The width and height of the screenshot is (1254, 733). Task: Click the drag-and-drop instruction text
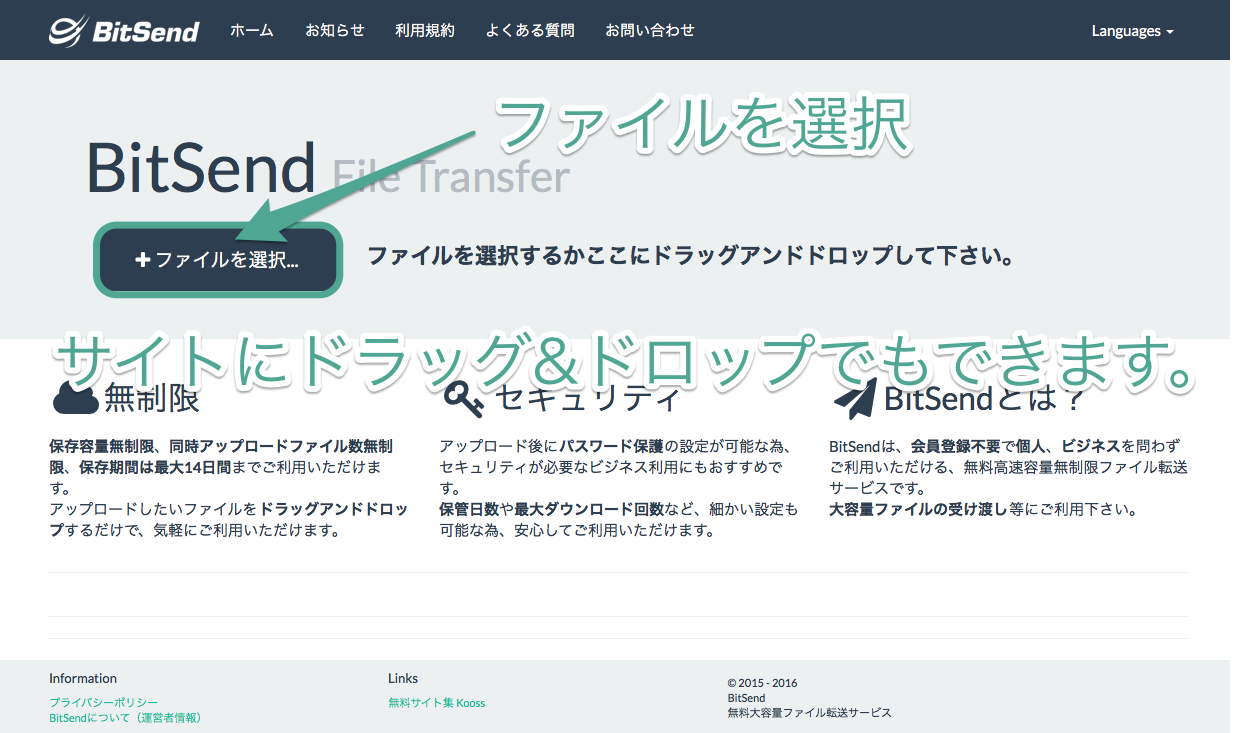coord(691,256)
